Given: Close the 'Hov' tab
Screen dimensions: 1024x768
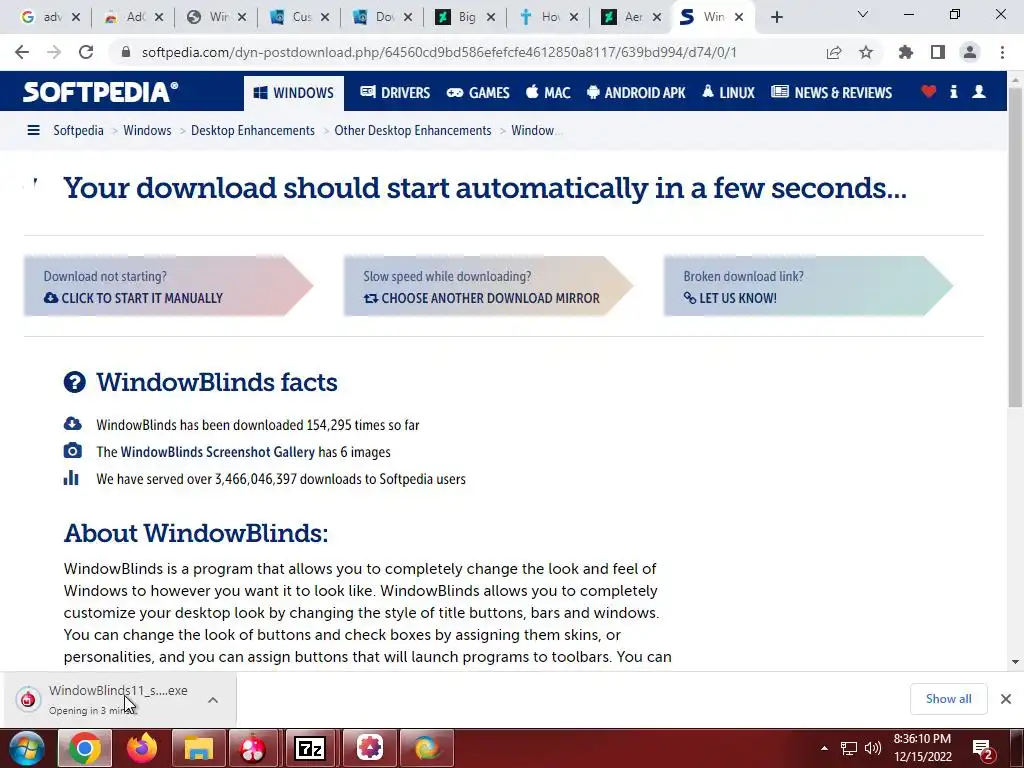Looking at the screenshot, I should (x=573, y=17).
